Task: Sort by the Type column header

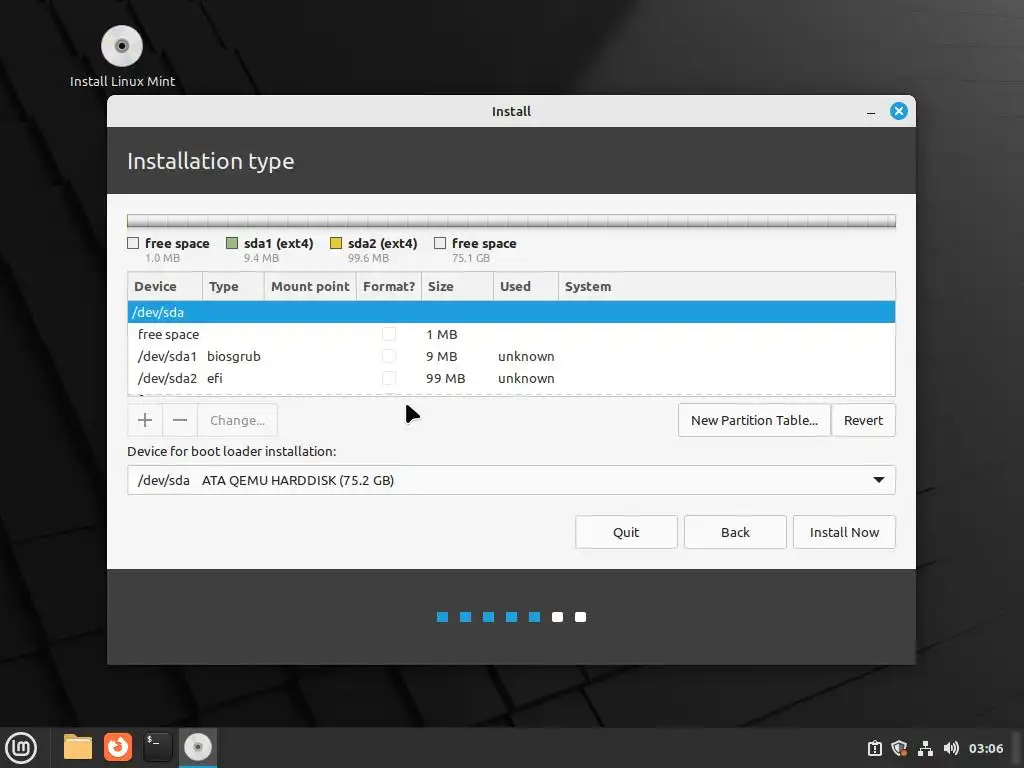Action: [233, 286]
